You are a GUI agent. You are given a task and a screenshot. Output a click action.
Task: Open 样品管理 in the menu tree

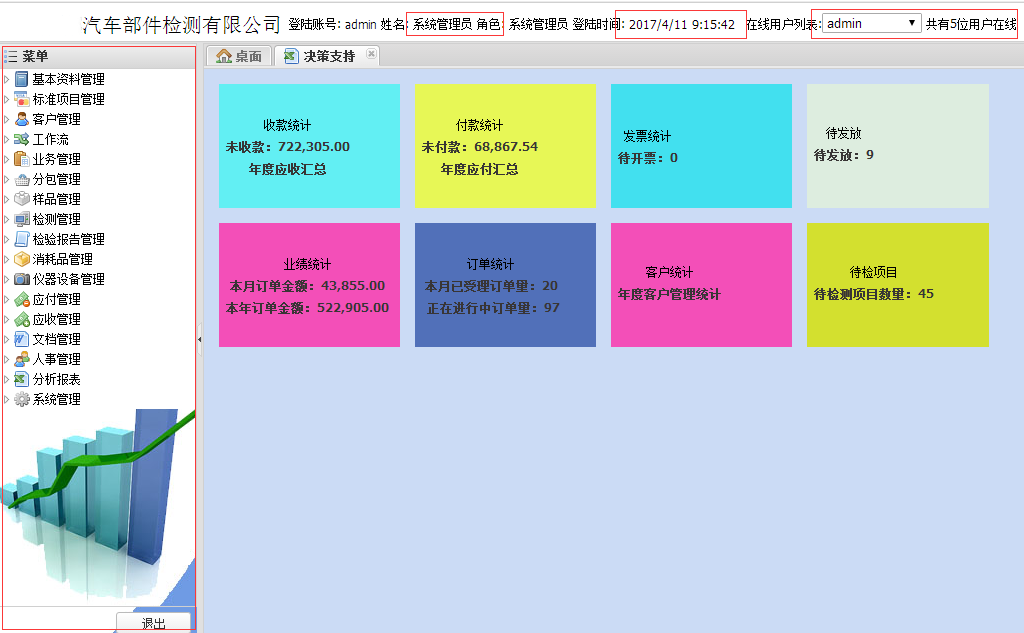(x=57, y=199)
